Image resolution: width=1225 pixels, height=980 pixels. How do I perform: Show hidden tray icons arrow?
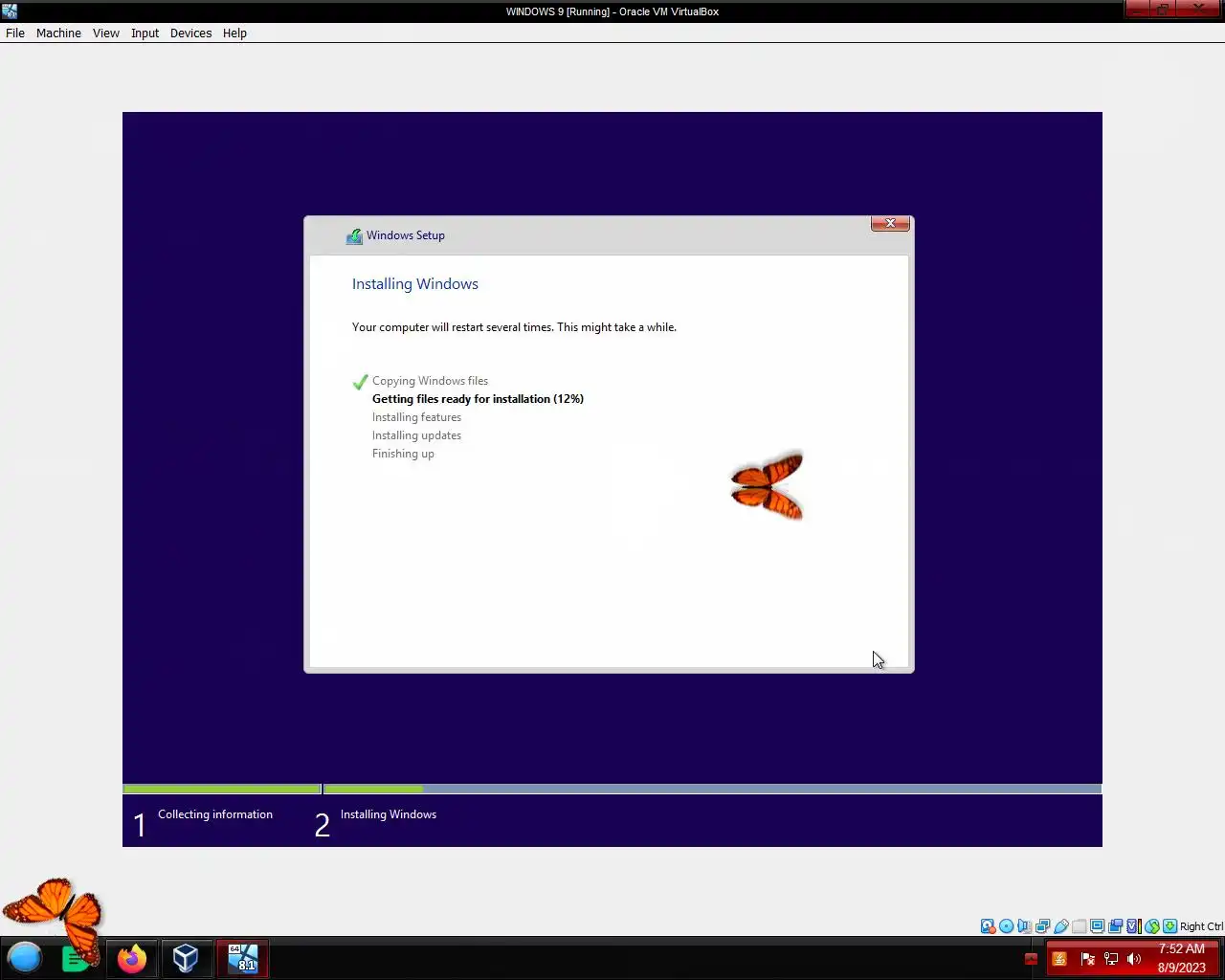click(1031, 959)
